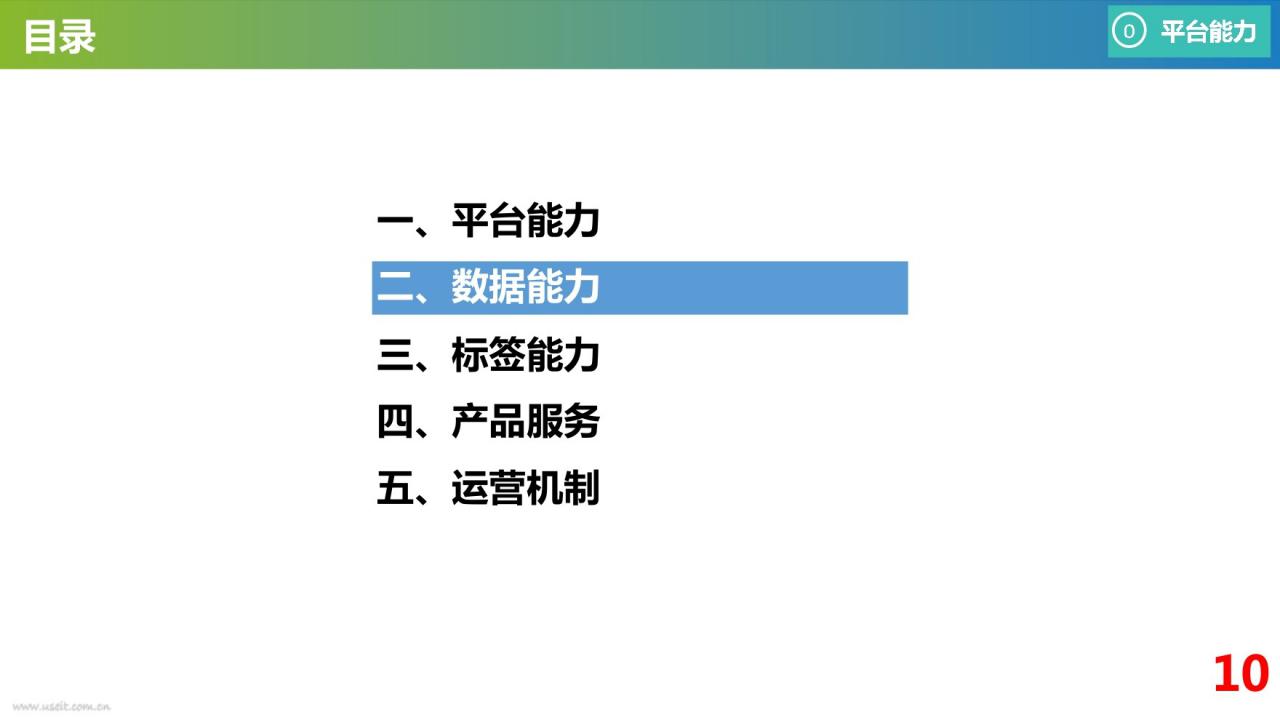Click the 目录 slide title
1280x720 pixels.
tap(59, 37)
